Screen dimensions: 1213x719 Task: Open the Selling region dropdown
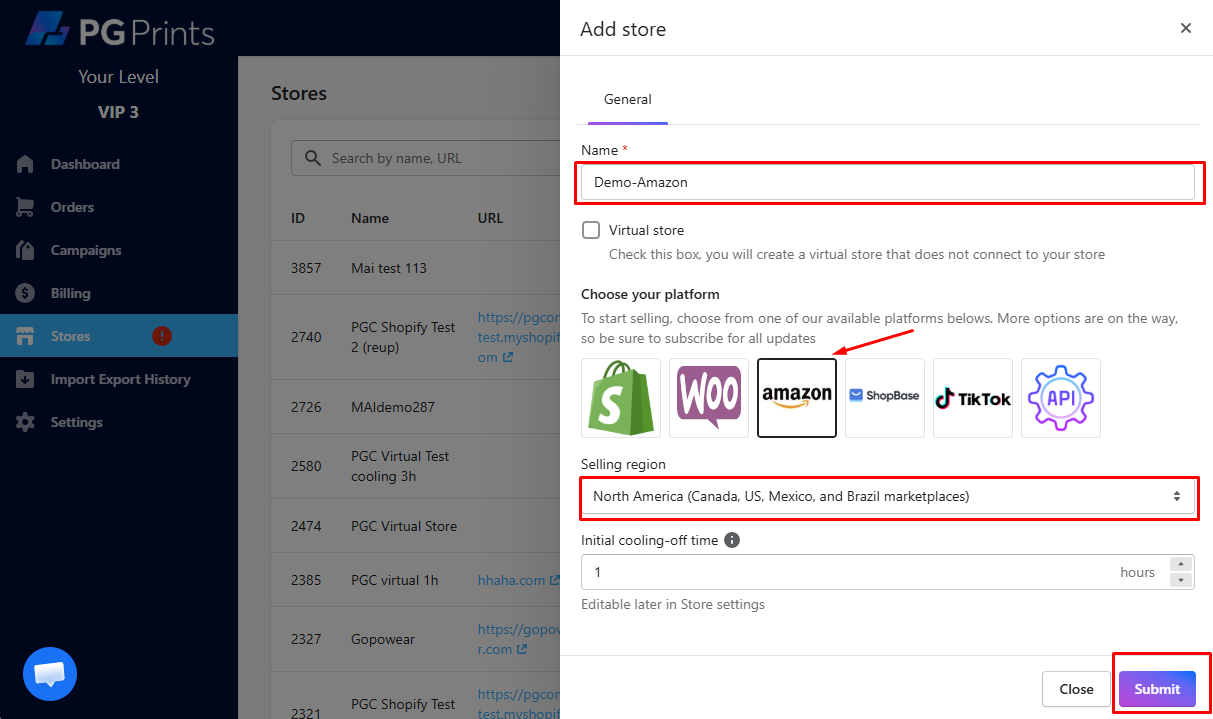[x=887, y=496]
